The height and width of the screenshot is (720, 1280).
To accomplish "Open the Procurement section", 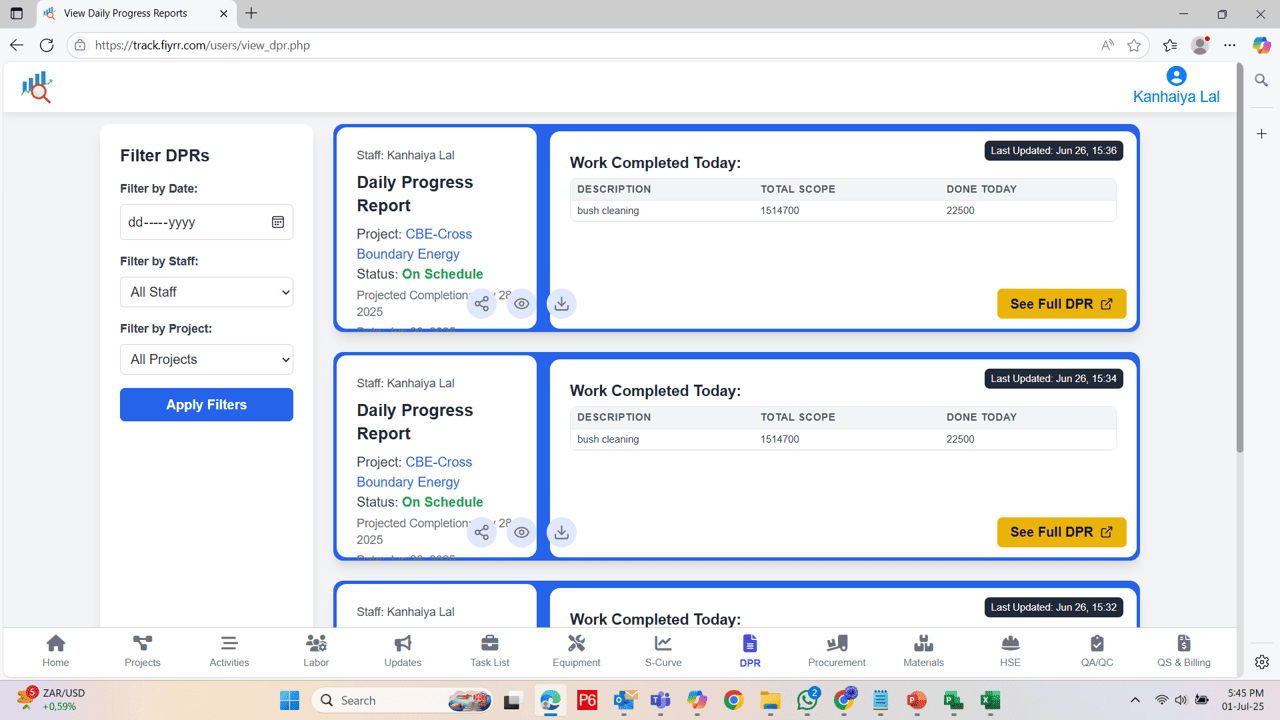I will point(836,650).
